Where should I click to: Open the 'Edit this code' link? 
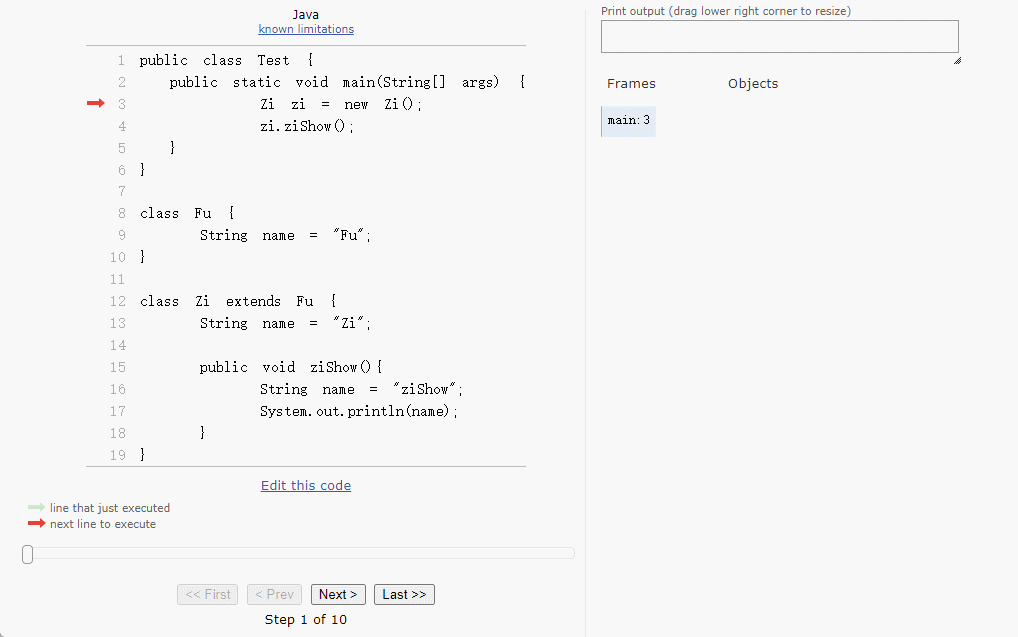tap(306, 486)
